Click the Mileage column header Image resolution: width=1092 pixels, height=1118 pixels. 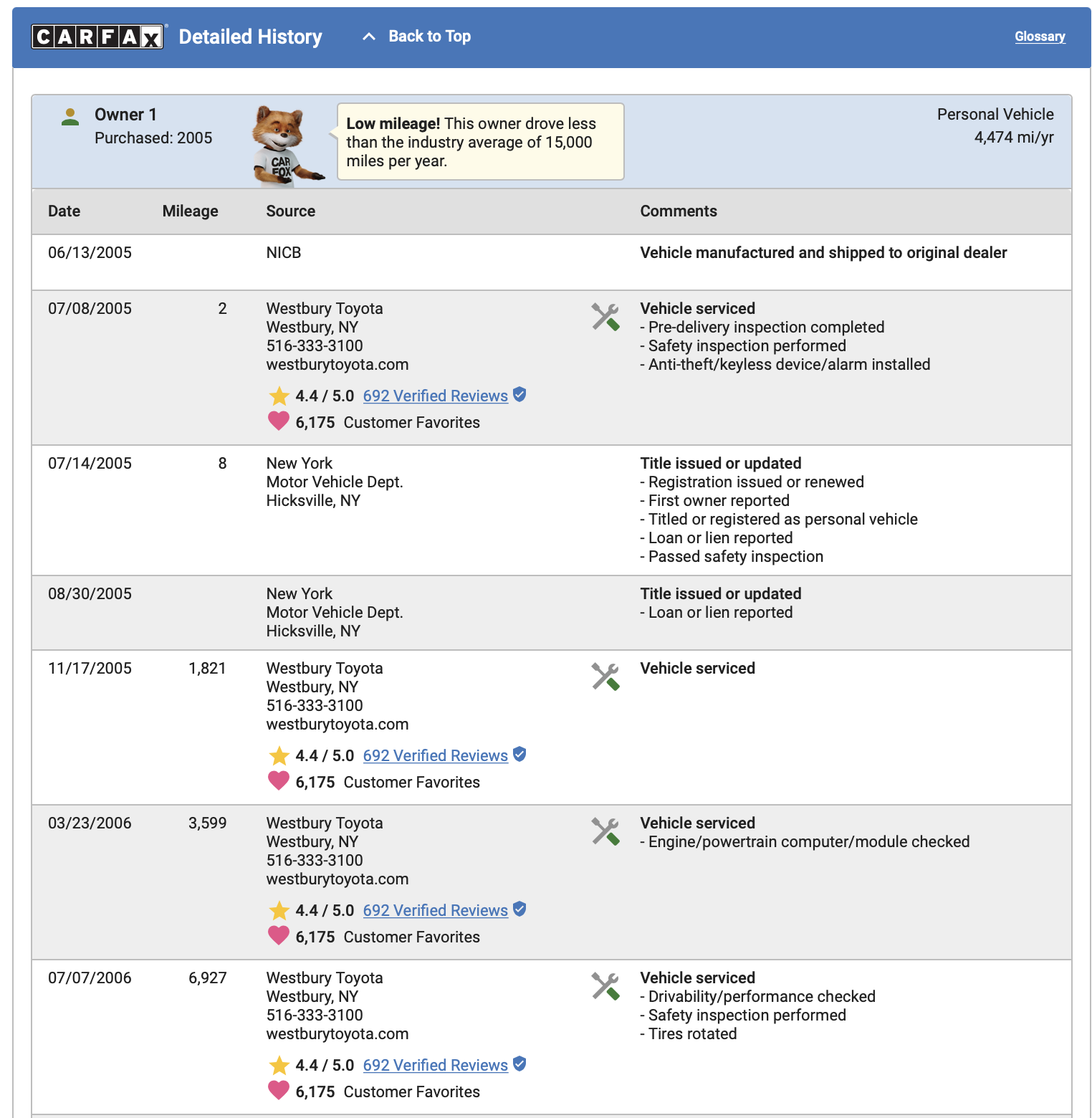pos(190,211)
